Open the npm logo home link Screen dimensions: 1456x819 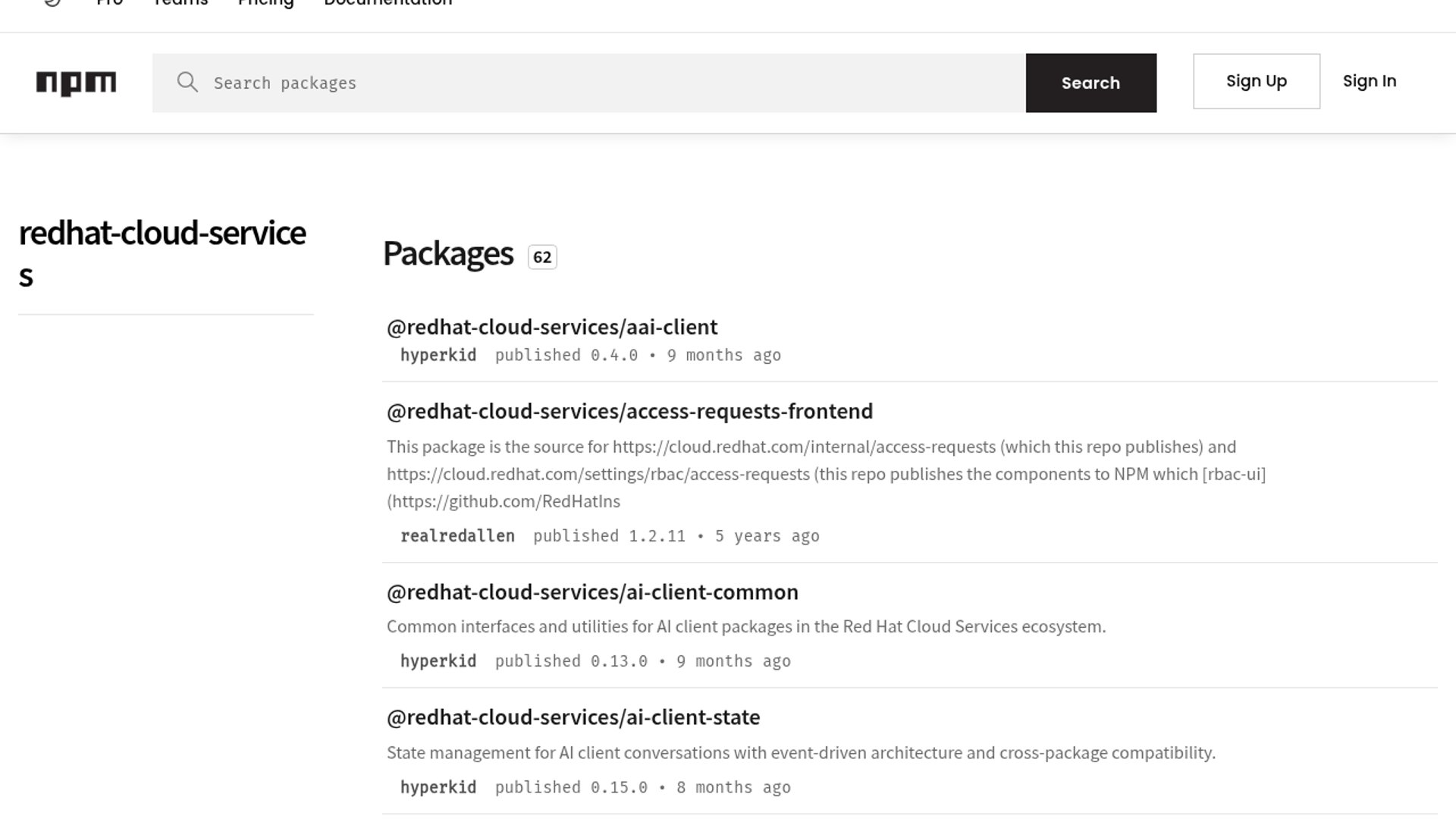click(x=76, y=83)
